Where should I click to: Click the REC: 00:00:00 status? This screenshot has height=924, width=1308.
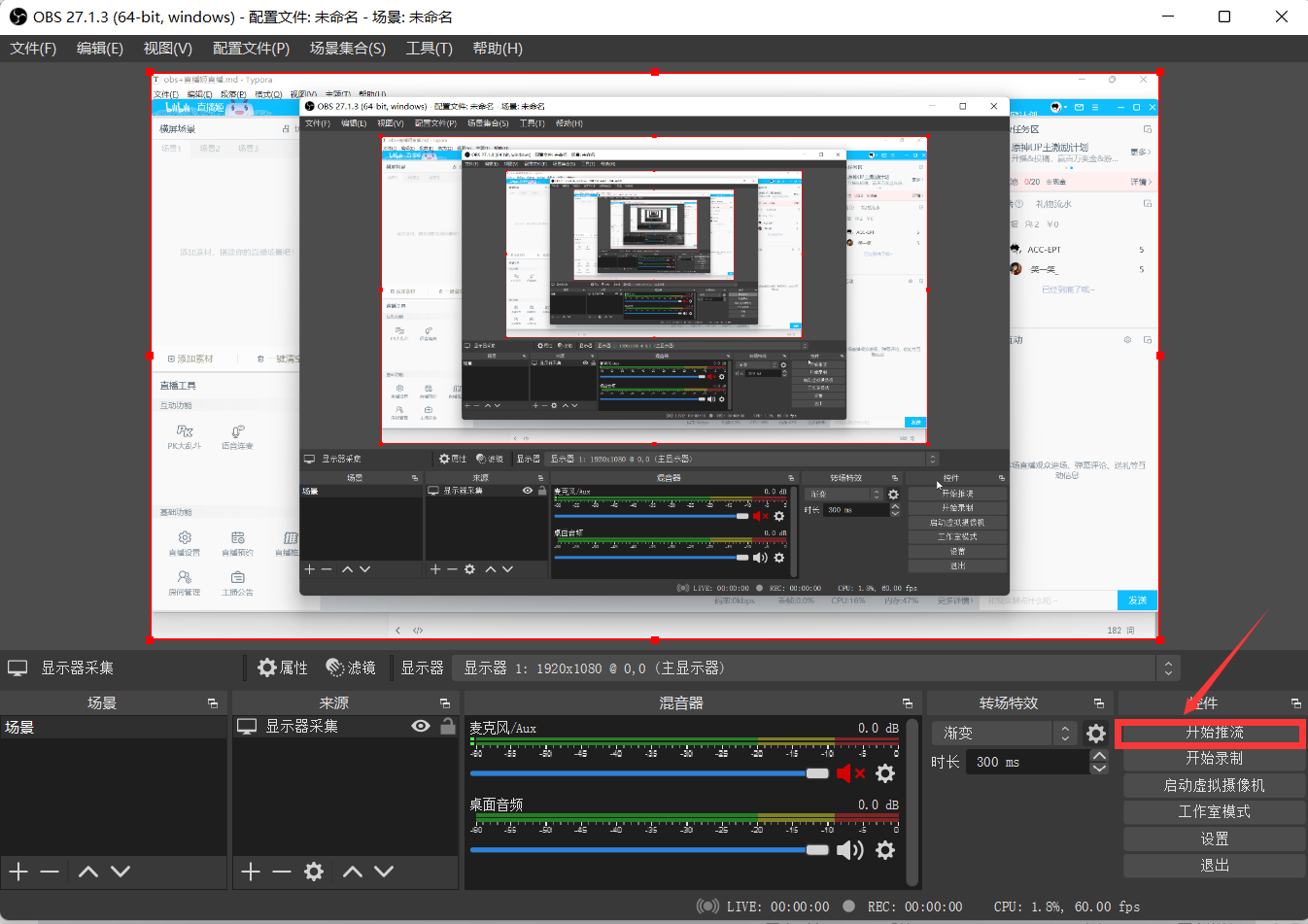coord(914,907)
